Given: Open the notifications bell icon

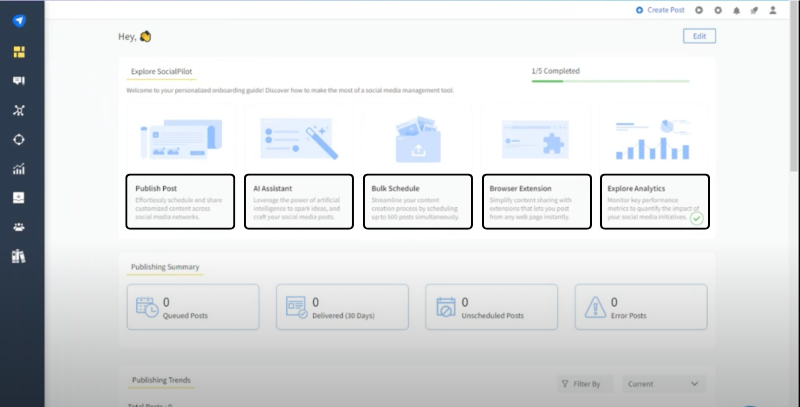Looking at the screenshot, I should pos(736,10).
